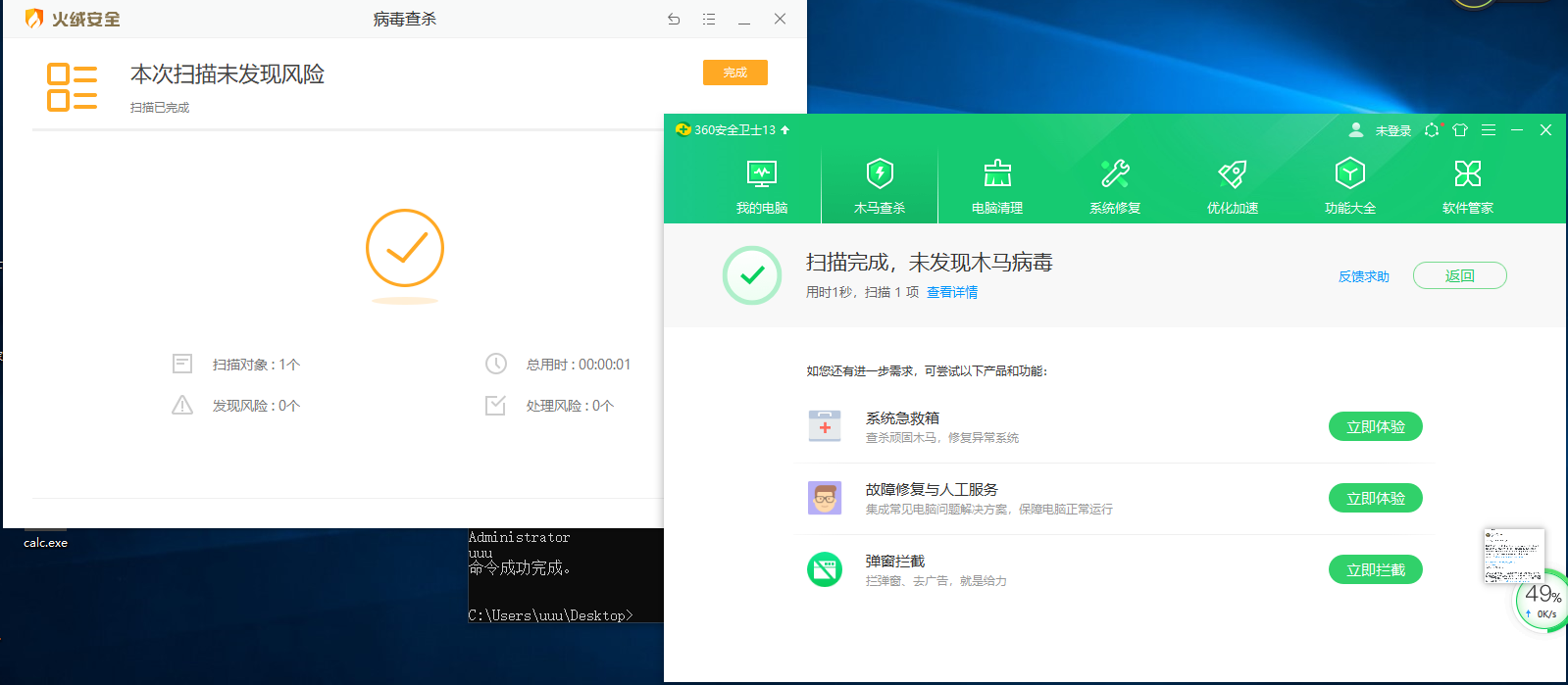Click the 总用时 clock icon

click(496, 364)
